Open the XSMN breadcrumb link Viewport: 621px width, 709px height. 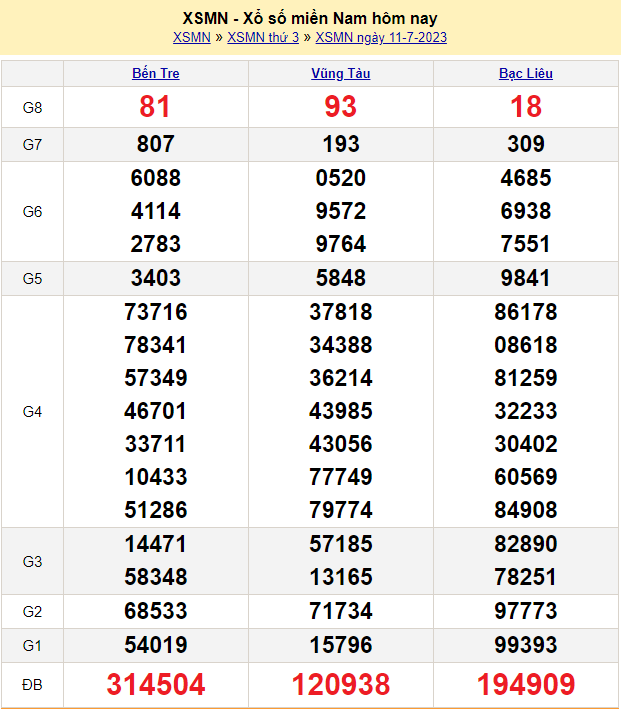191,38
